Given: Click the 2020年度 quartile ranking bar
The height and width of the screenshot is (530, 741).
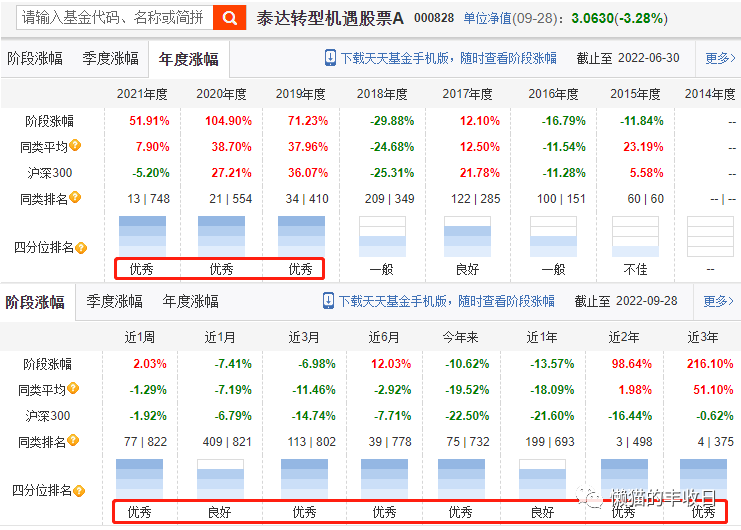Looking at the screenshot, I should 221,236.
